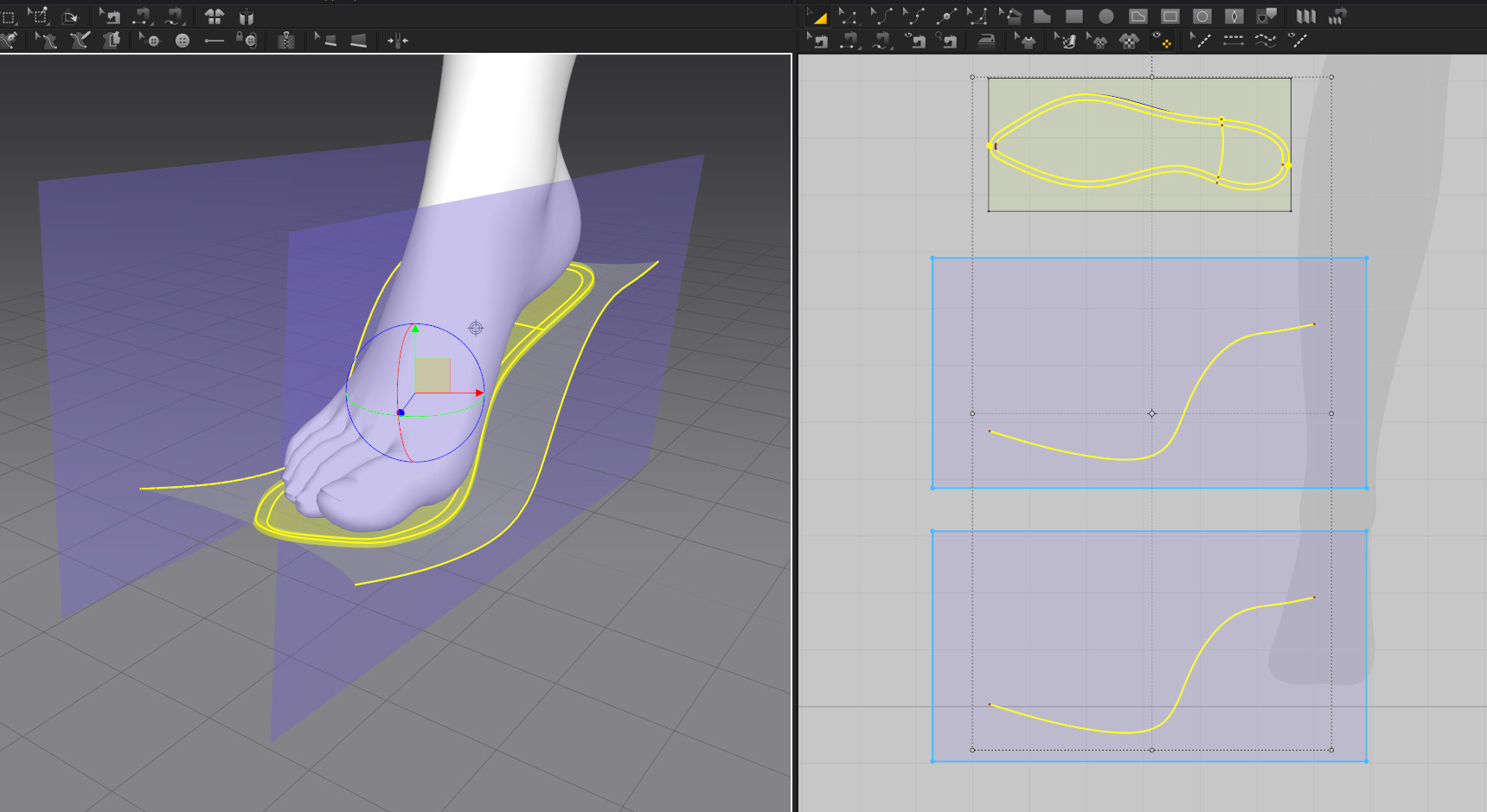The image size is (1487, 812).
Task: Toggle Show Sewing eye icon in 2D toolbar
Action: pyautogui.click(x=915, y=41)
